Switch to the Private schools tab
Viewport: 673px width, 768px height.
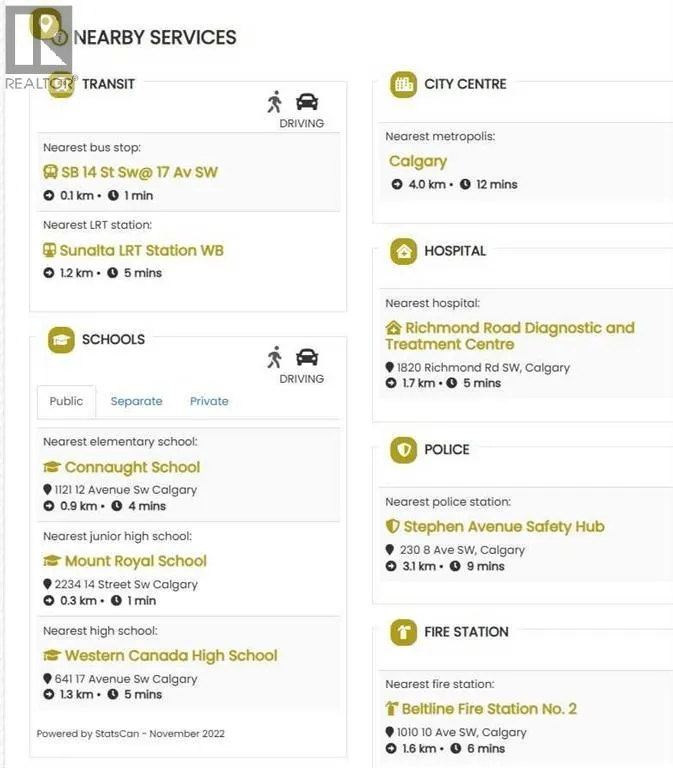click(x=209, y=401)
